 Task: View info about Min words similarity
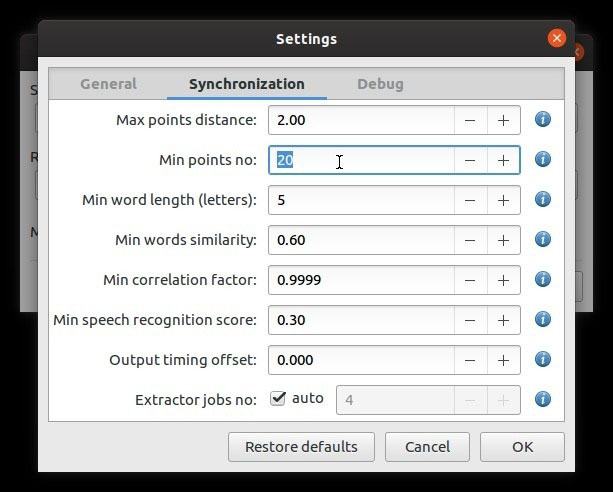(x=543, y=239)
